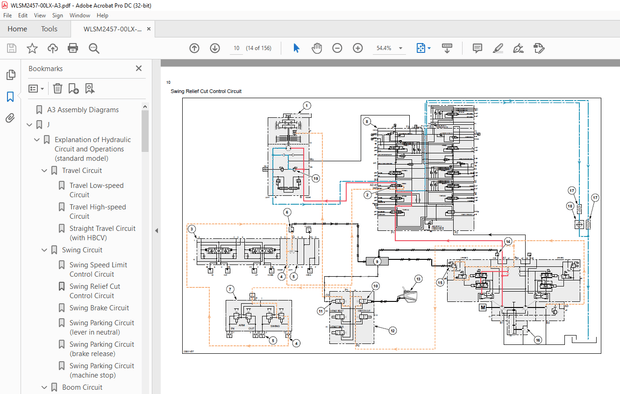Close the Bookmarks panel
620x394 pixels.
point(139,68)
